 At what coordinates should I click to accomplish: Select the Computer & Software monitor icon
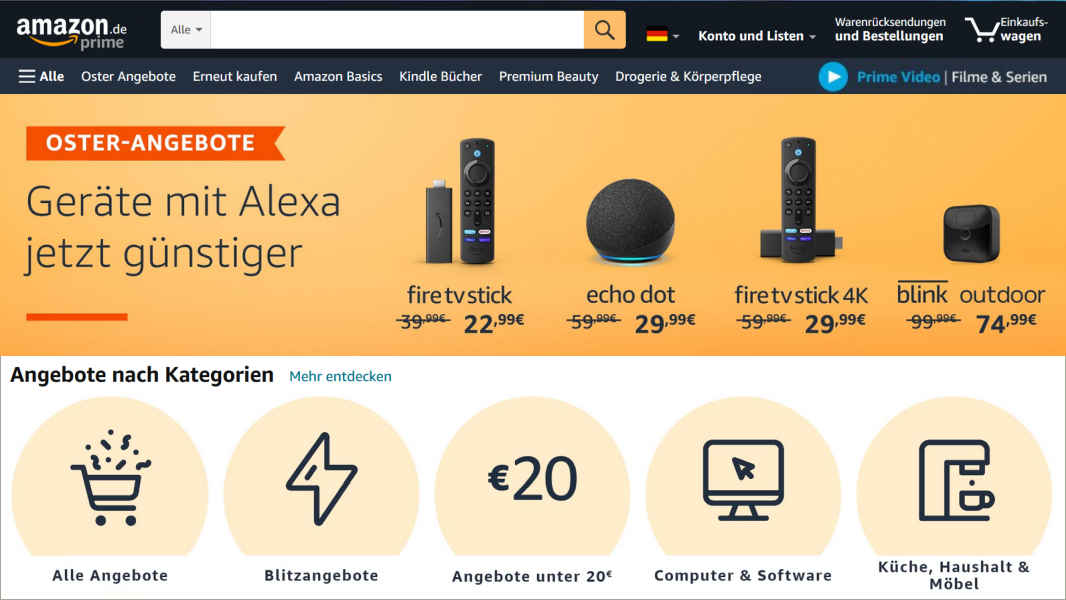743,480
